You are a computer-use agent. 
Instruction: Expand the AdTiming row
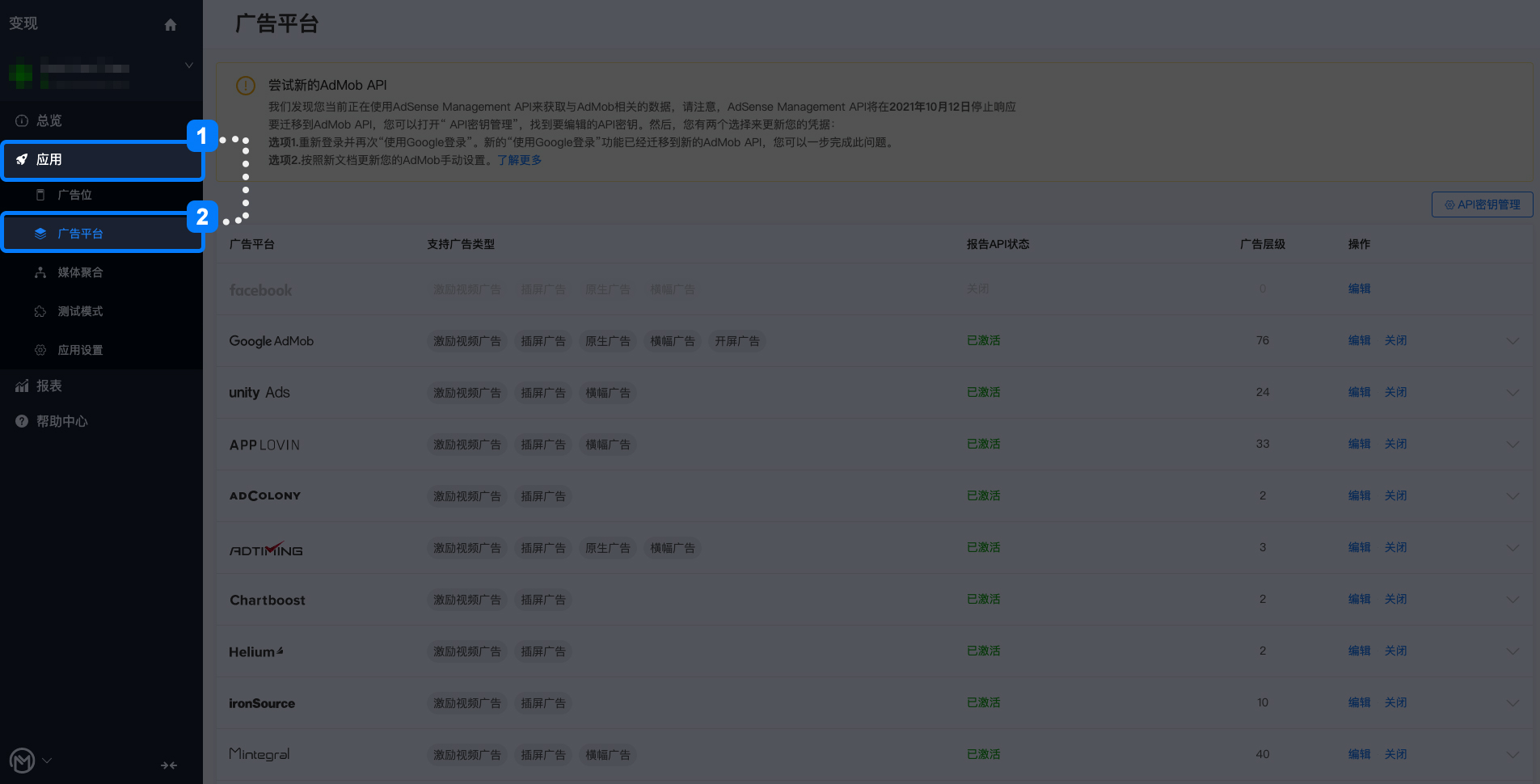1513,548
